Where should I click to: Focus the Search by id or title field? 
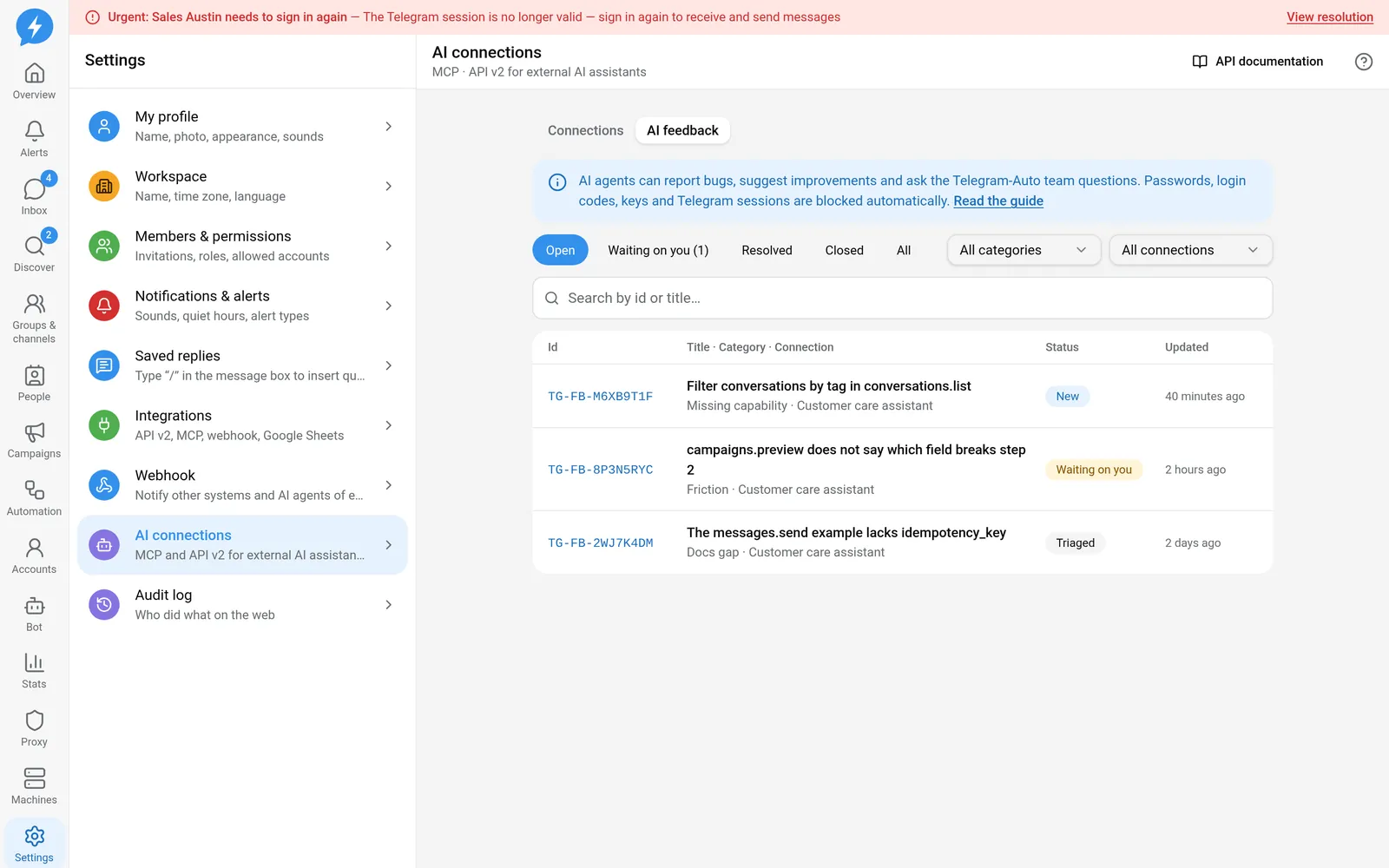(x=902, y=298)
